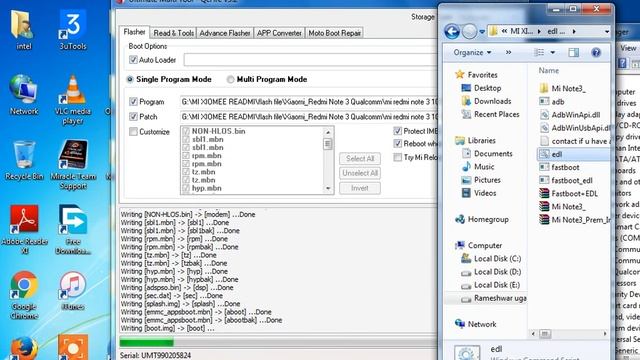
Task: Open Miracle Team Support shortcut
Action: (73, 165)
